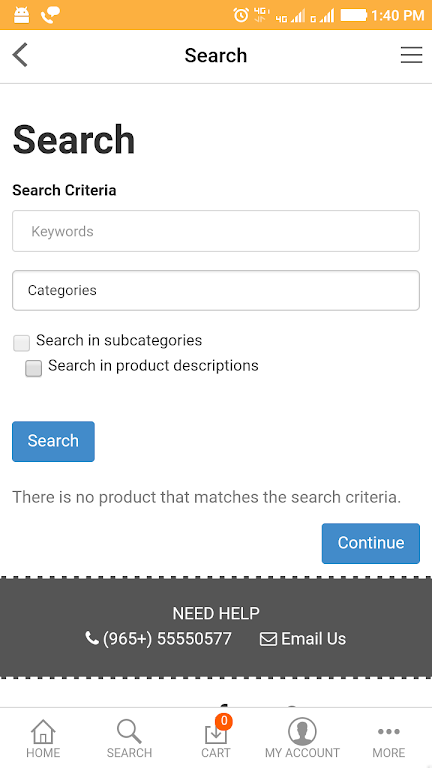Tap the More three-dots icon
Screen dimensions: 432x768
point(389,732)
